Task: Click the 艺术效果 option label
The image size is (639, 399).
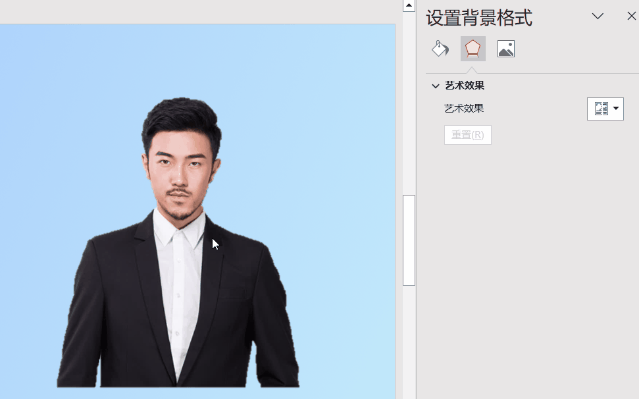Action: pyautogui.click(x=464, y=109)
